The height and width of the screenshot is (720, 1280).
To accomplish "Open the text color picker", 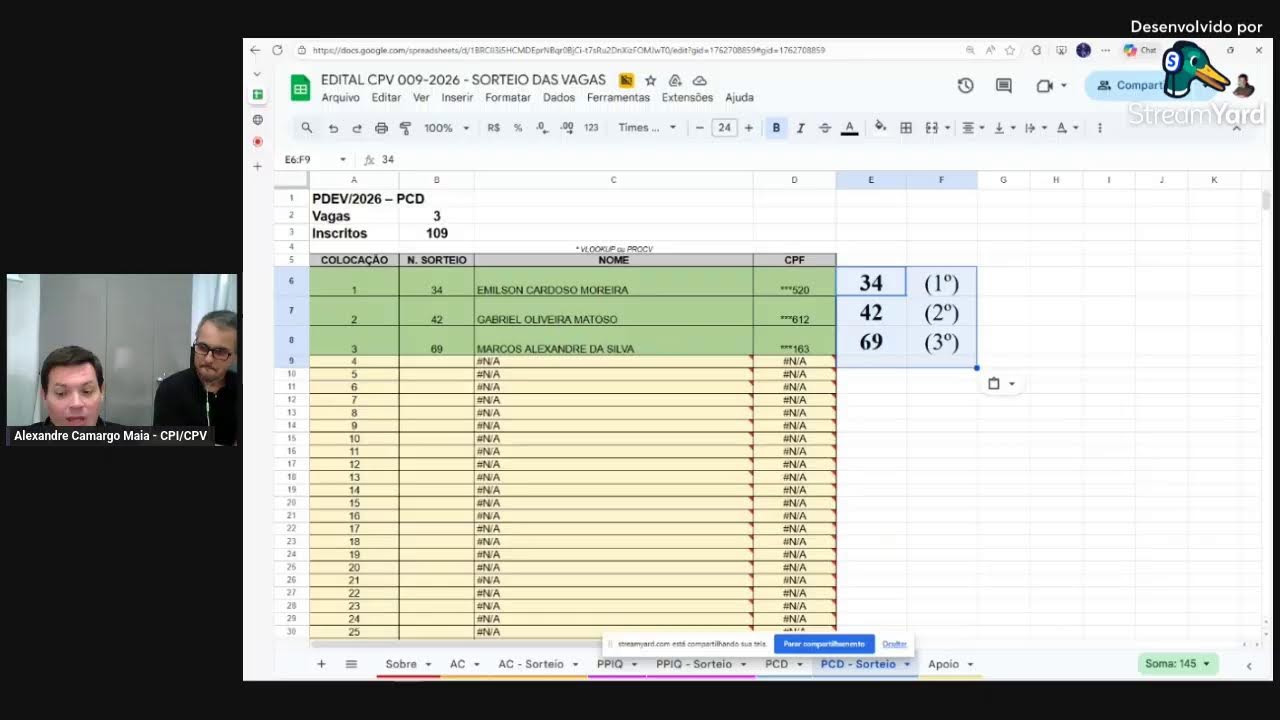I will [849, 128].
